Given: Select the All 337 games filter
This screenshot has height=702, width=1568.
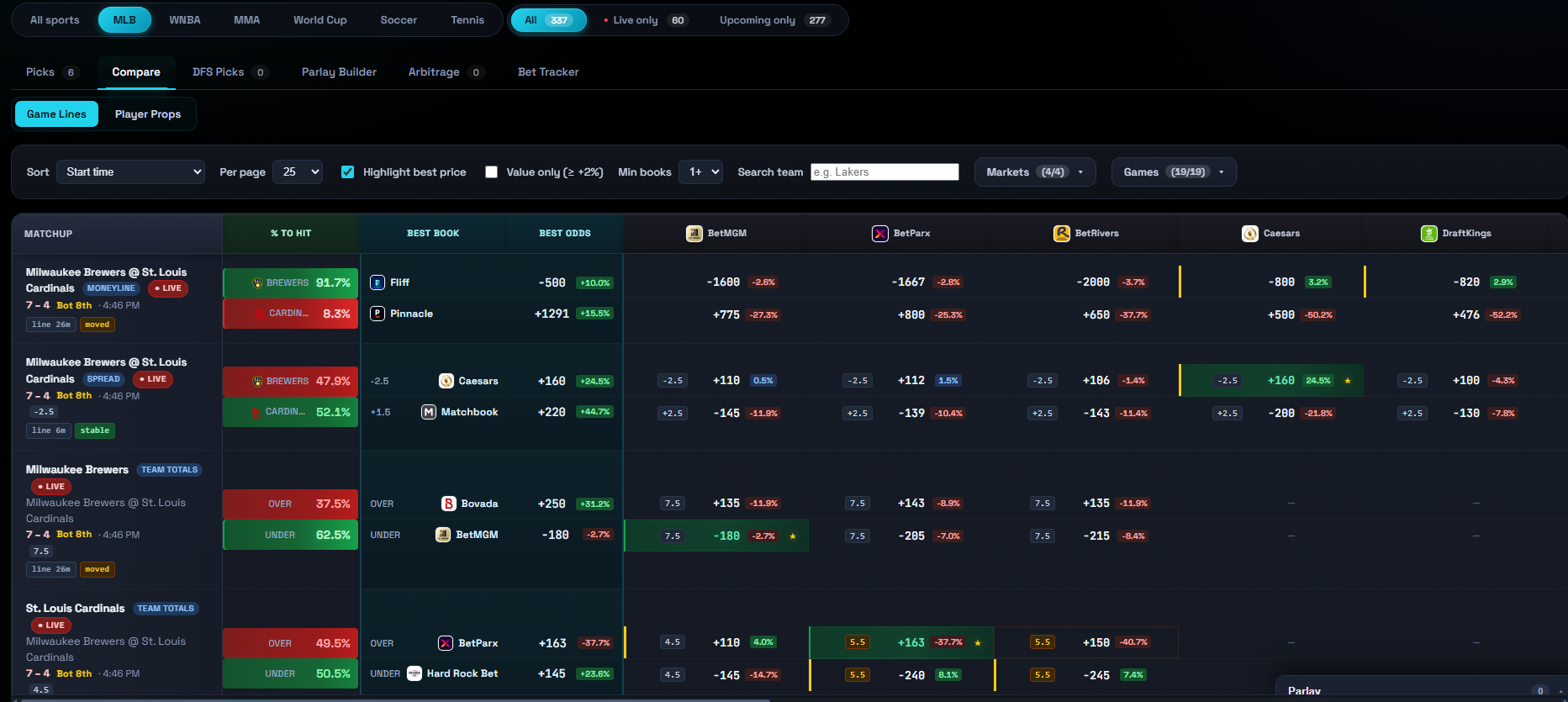Looking at the screenshot, I should [x=548, y=20].
